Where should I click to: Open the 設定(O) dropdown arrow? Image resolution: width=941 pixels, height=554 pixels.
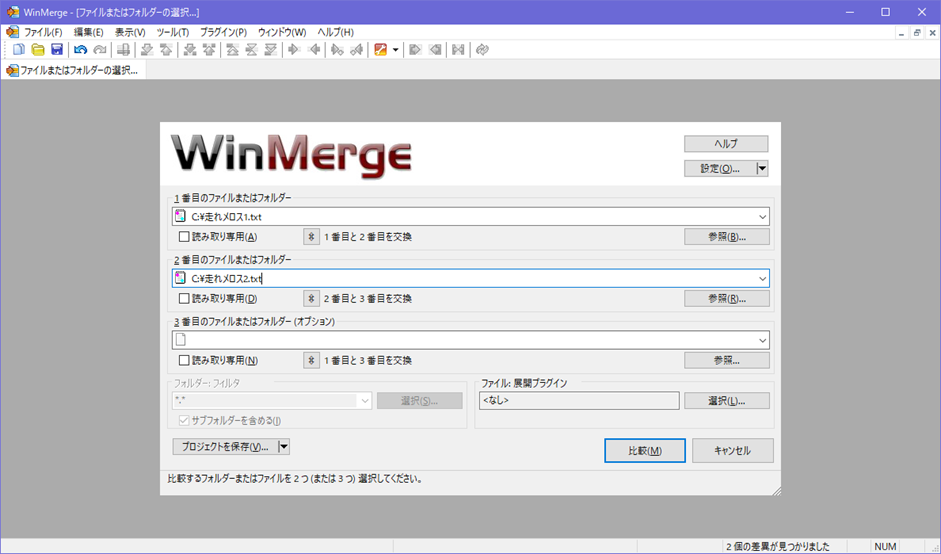[x=762, y=169]
